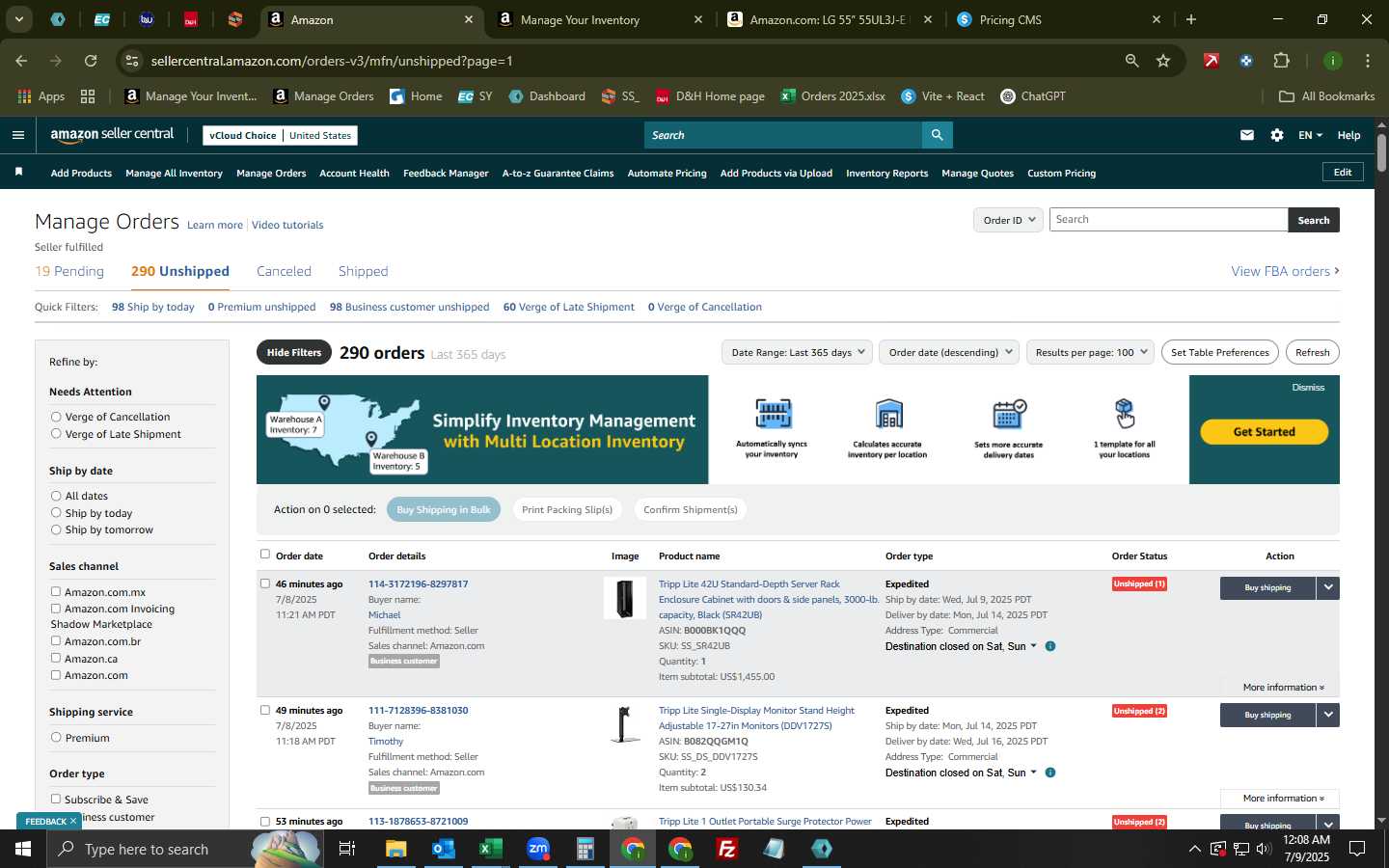Image resolution: width=1389 pixels, height=868 pixels.
Task: Open the ChatGPT bookmark
Action: tap(1033, 96)
